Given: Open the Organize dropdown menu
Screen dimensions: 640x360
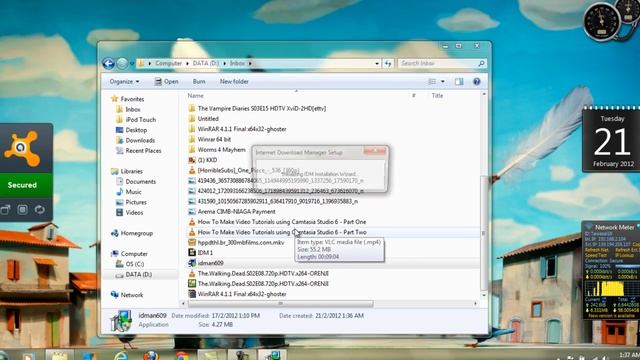Looking at the screenshot, I should point(124,82).
